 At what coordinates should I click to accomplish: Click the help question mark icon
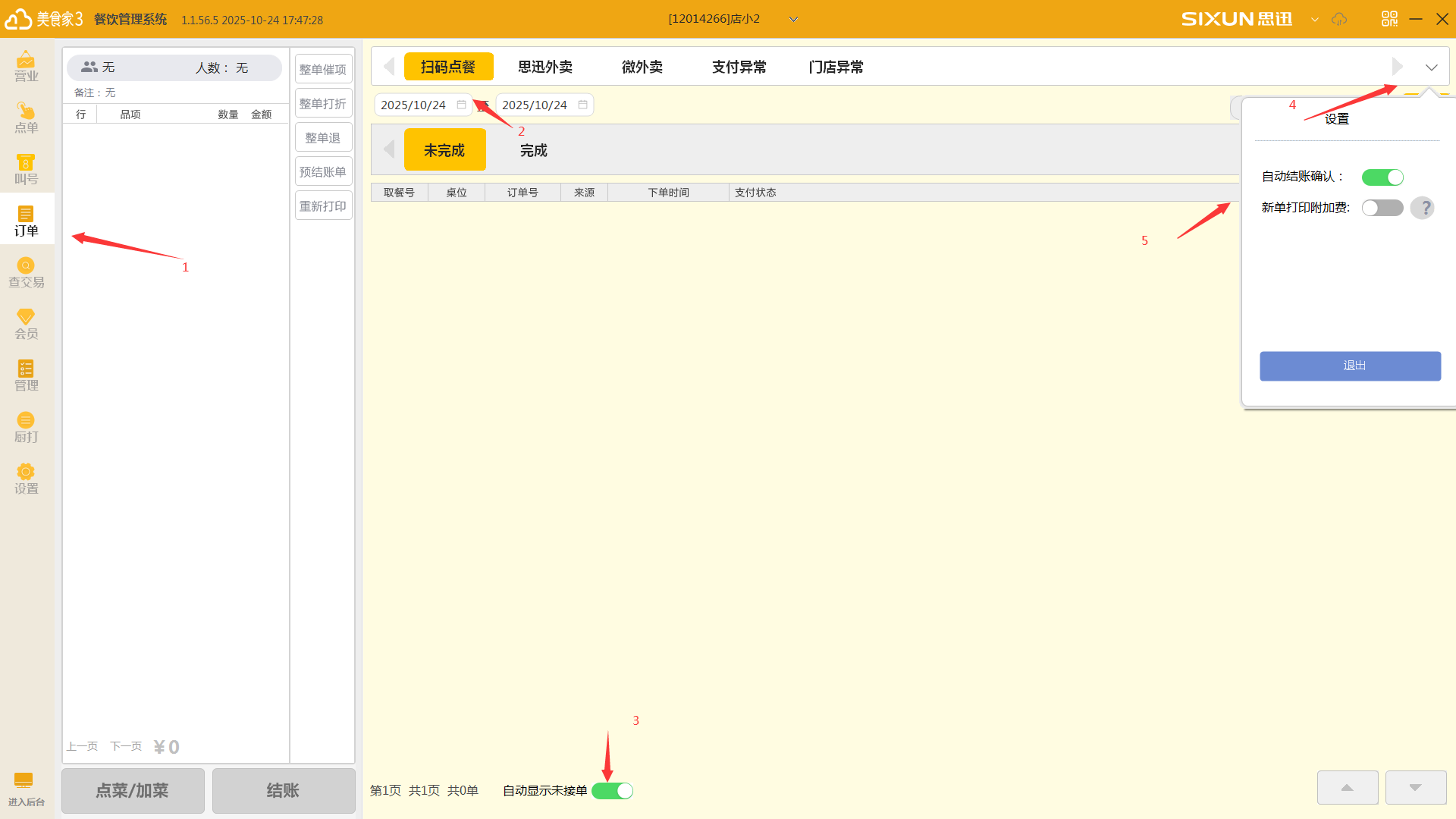click(1423, 208)
